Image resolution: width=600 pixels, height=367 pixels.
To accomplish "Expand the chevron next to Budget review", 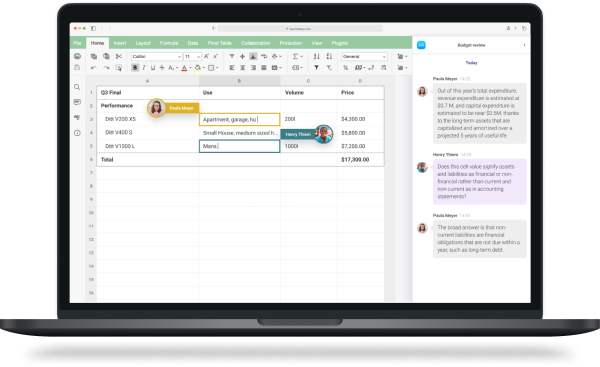I will click(524, 45).
